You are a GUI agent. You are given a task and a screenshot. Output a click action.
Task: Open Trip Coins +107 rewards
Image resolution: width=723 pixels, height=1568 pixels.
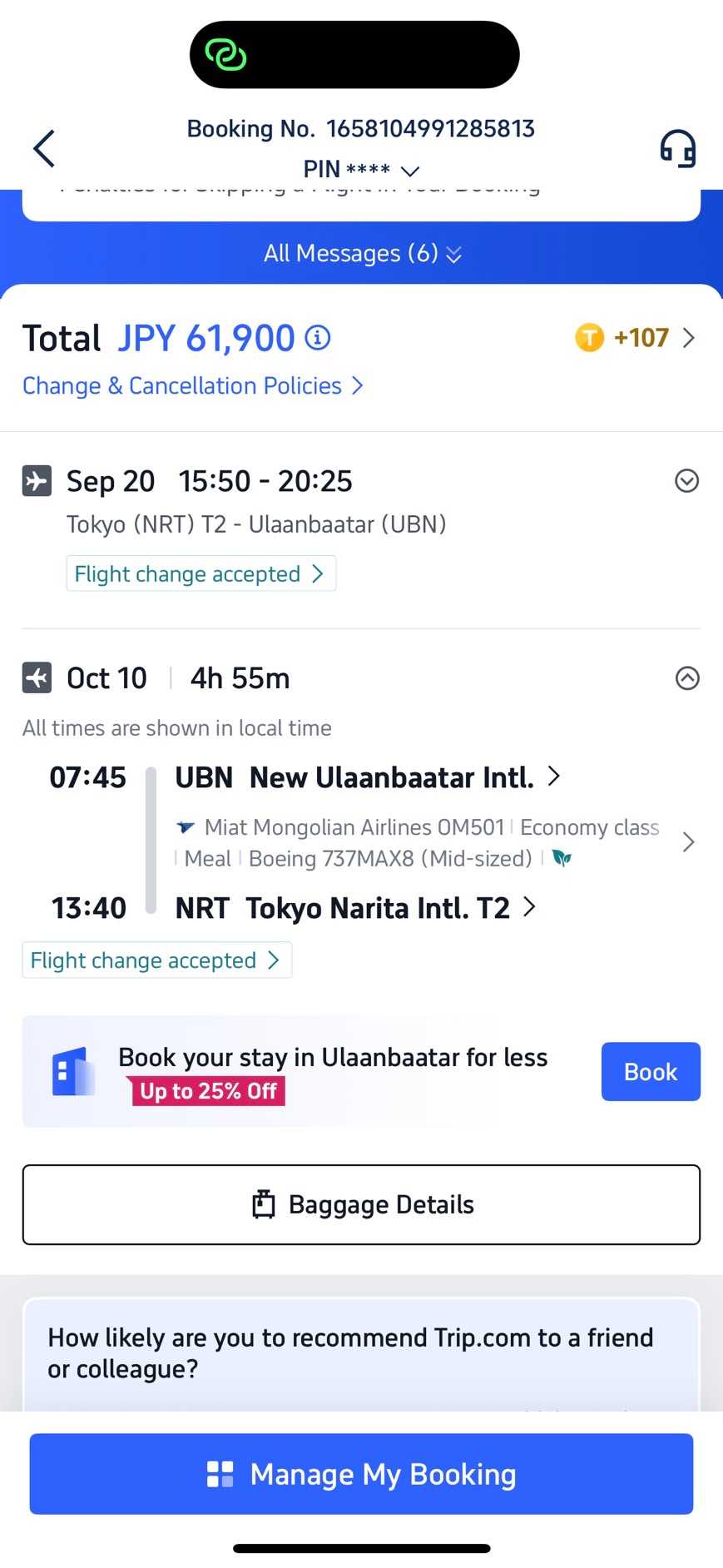point(635,338)
